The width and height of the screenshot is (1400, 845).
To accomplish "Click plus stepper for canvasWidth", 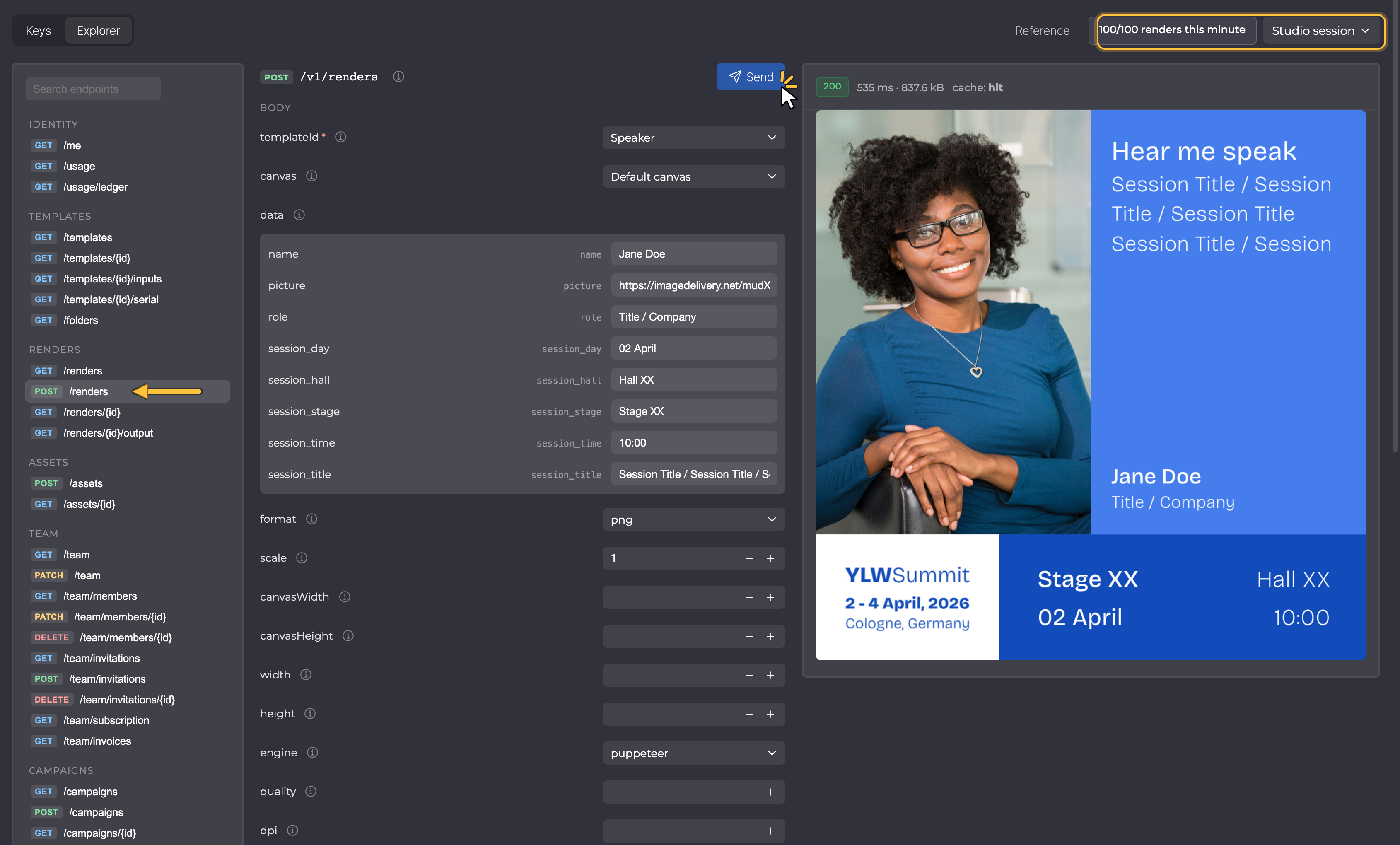I will click(770, 597).
